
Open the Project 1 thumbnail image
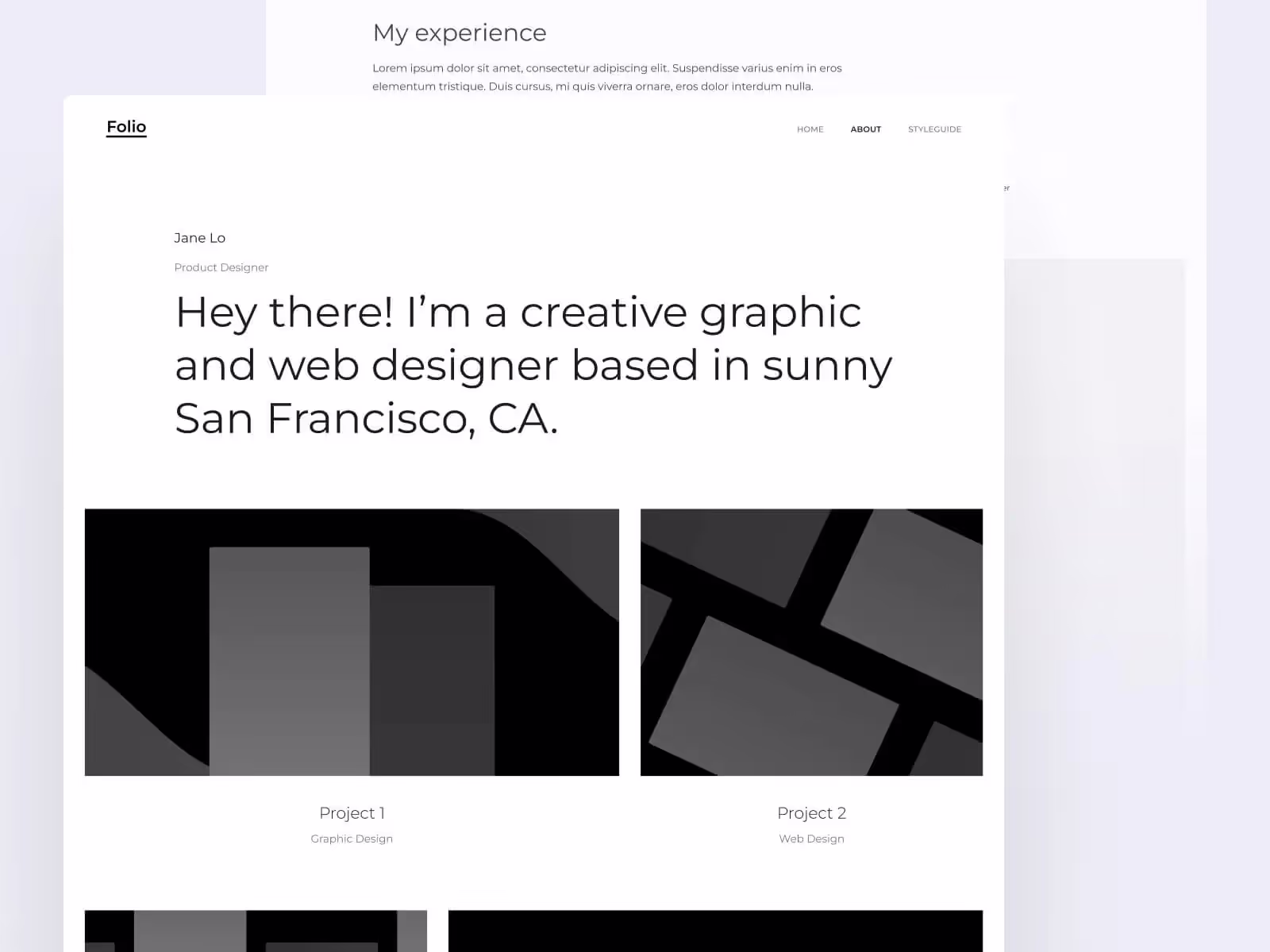coord(352,642)
